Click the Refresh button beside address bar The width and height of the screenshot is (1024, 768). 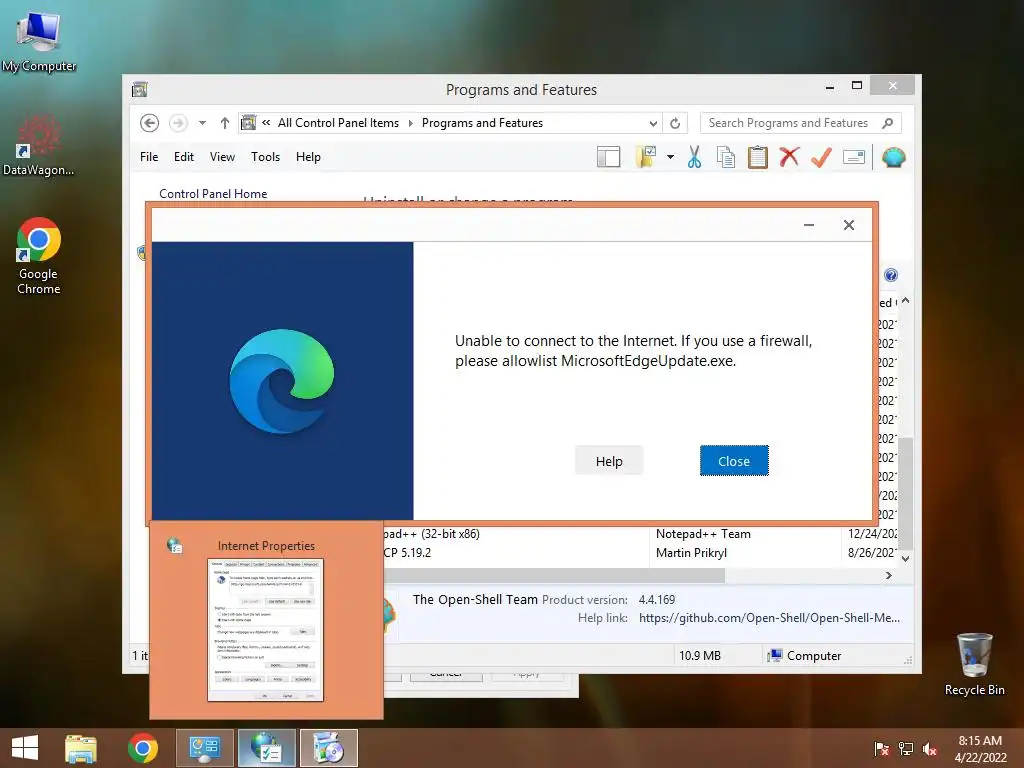[675, 123]
